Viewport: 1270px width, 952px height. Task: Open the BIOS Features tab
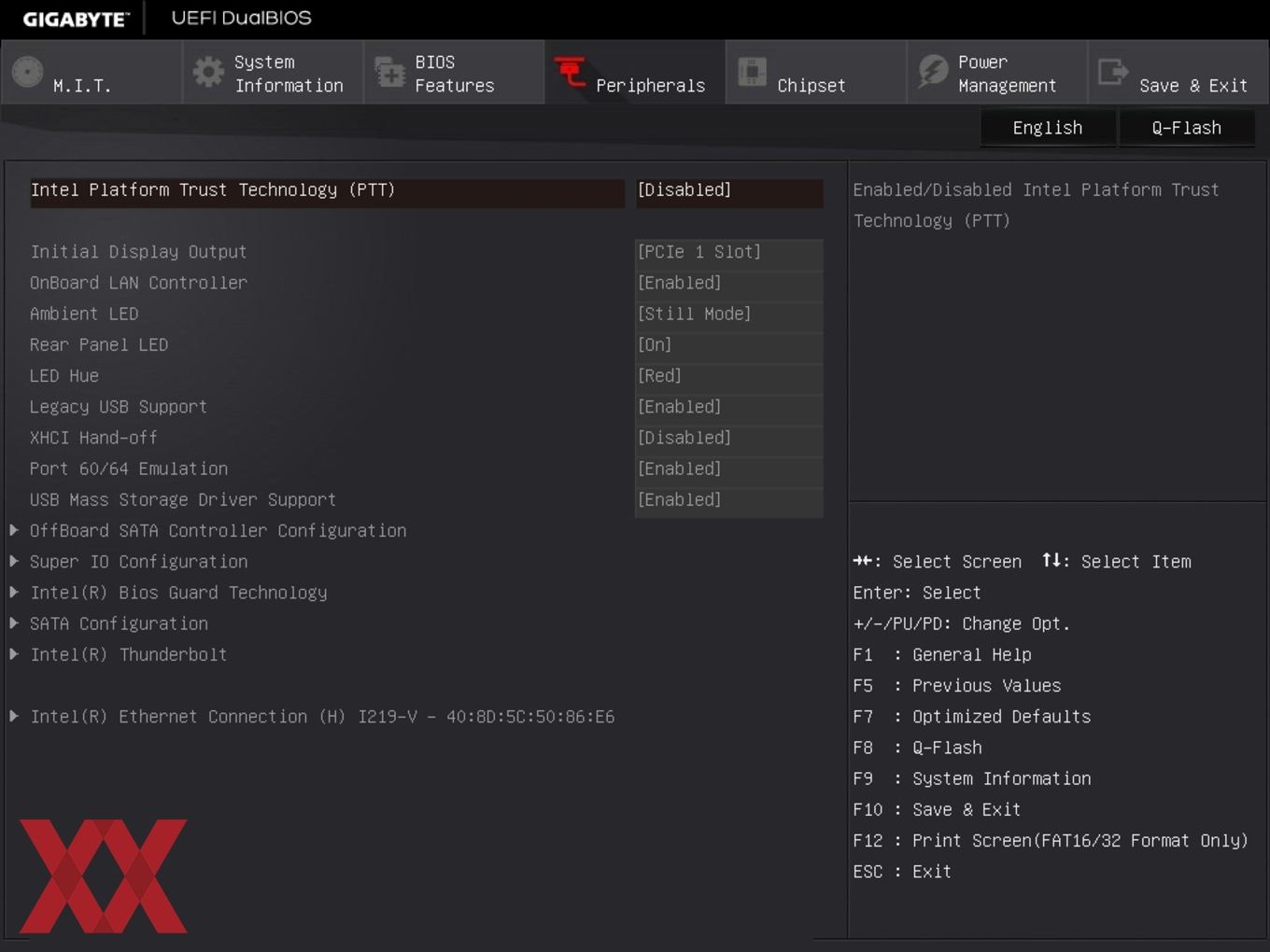pos(454,72)
